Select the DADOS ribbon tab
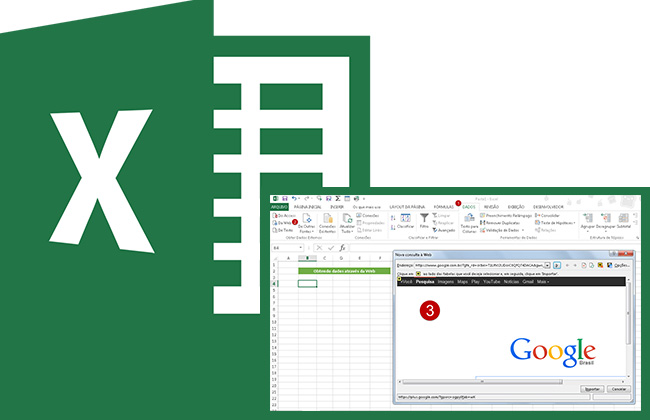 [x=469, y=207]
